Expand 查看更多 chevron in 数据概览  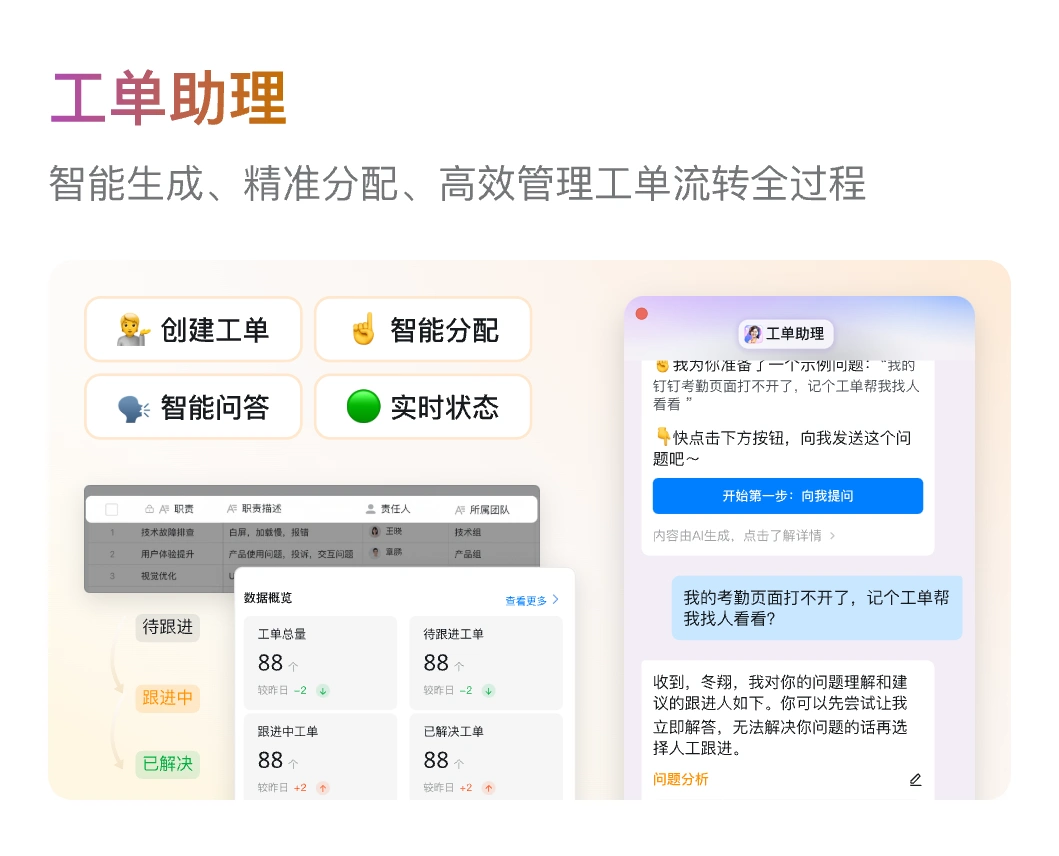click(556, 600)
